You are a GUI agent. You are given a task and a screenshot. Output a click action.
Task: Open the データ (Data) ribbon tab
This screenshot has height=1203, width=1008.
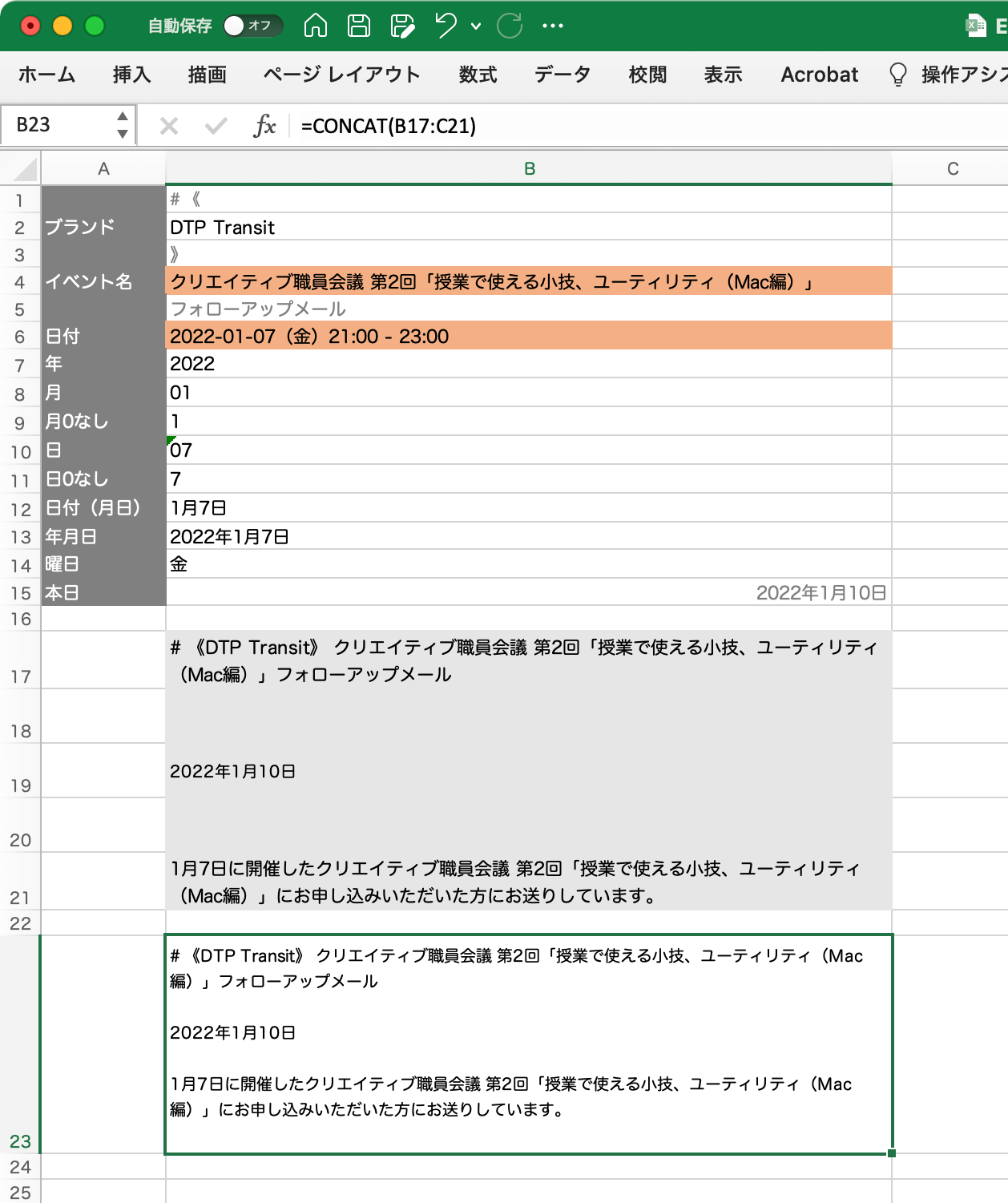[562, 75]
